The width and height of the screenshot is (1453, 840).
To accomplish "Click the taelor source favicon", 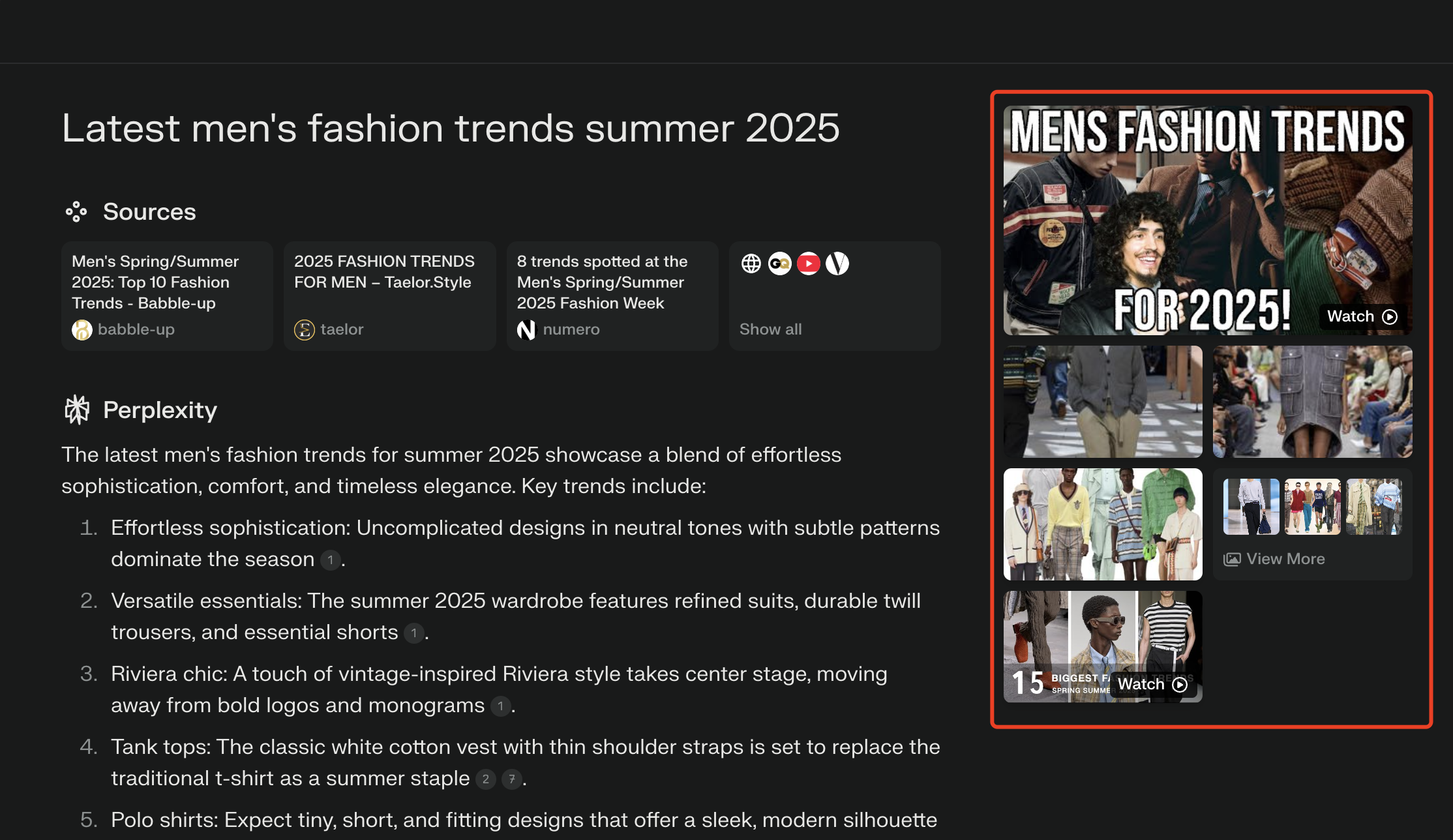I will tap(305, 330).
